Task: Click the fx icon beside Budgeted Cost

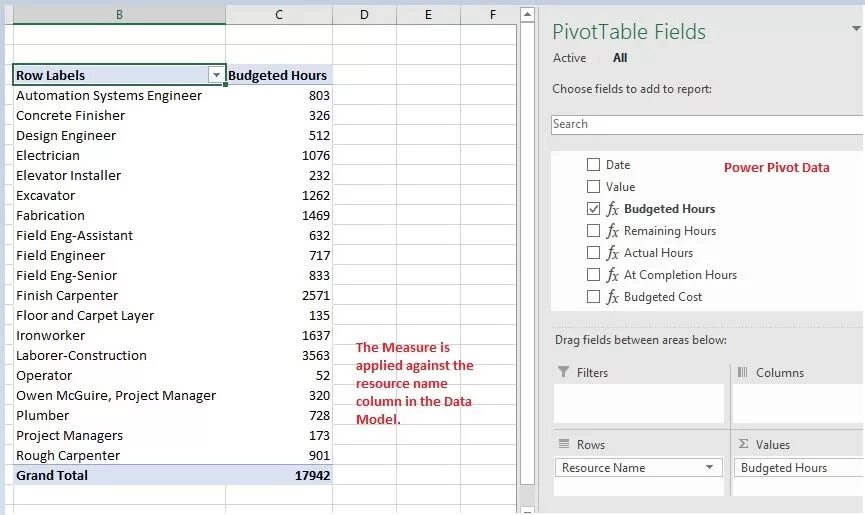Action: coord(612,297)
